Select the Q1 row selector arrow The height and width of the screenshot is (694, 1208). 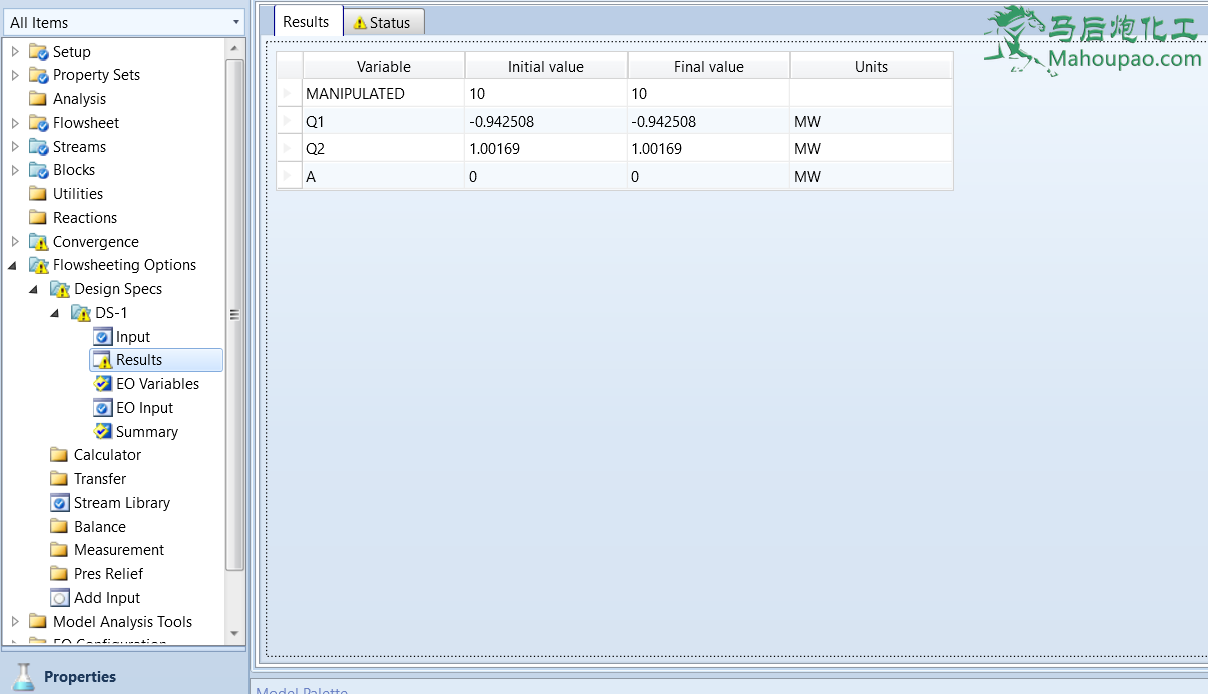point(289,122)
